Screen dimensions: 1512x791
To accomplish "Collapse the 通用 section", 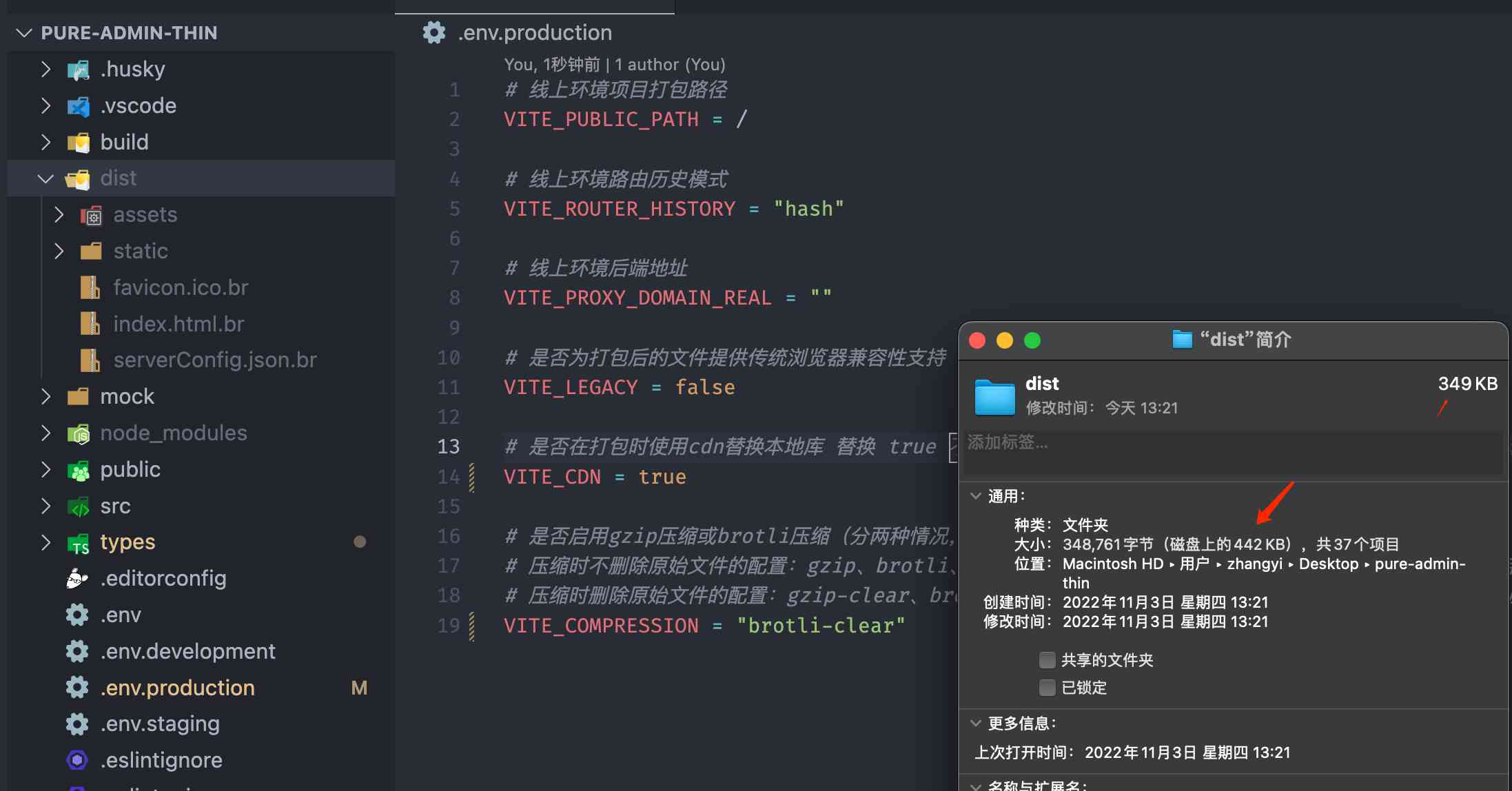I will coord(976,496).
